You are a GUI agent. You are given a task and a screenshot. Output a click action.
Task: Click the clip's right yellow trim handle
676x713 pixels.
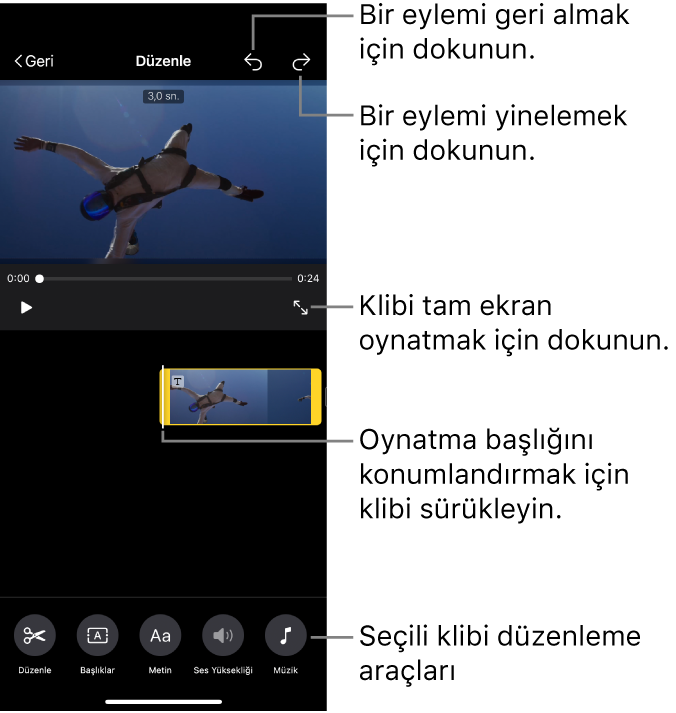coord(316,398)
